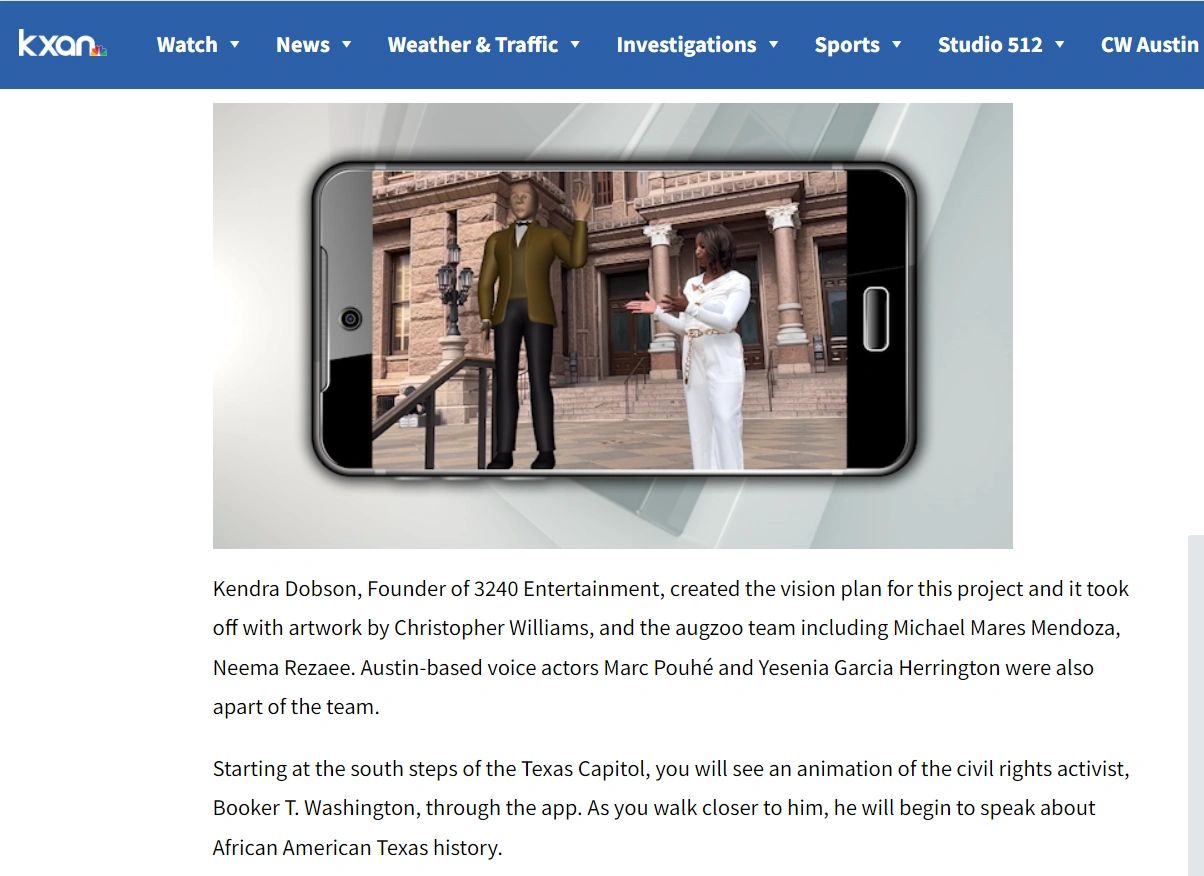The image size is (1204, 876).
Task: Select Sports from the navigation bar
Action: (x=848, y=44)
